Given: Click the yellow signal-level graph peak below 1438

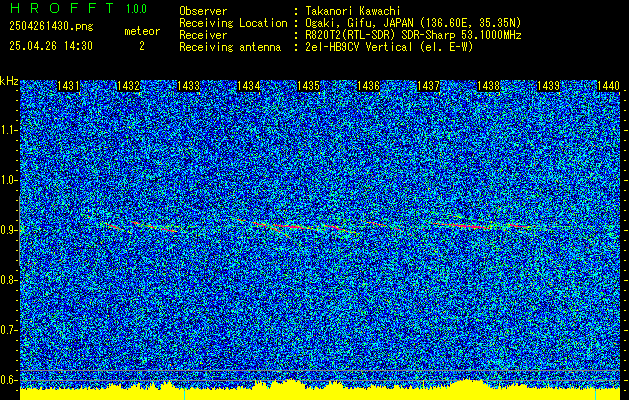Looking at the screenshot, I should tap(467, 384).
